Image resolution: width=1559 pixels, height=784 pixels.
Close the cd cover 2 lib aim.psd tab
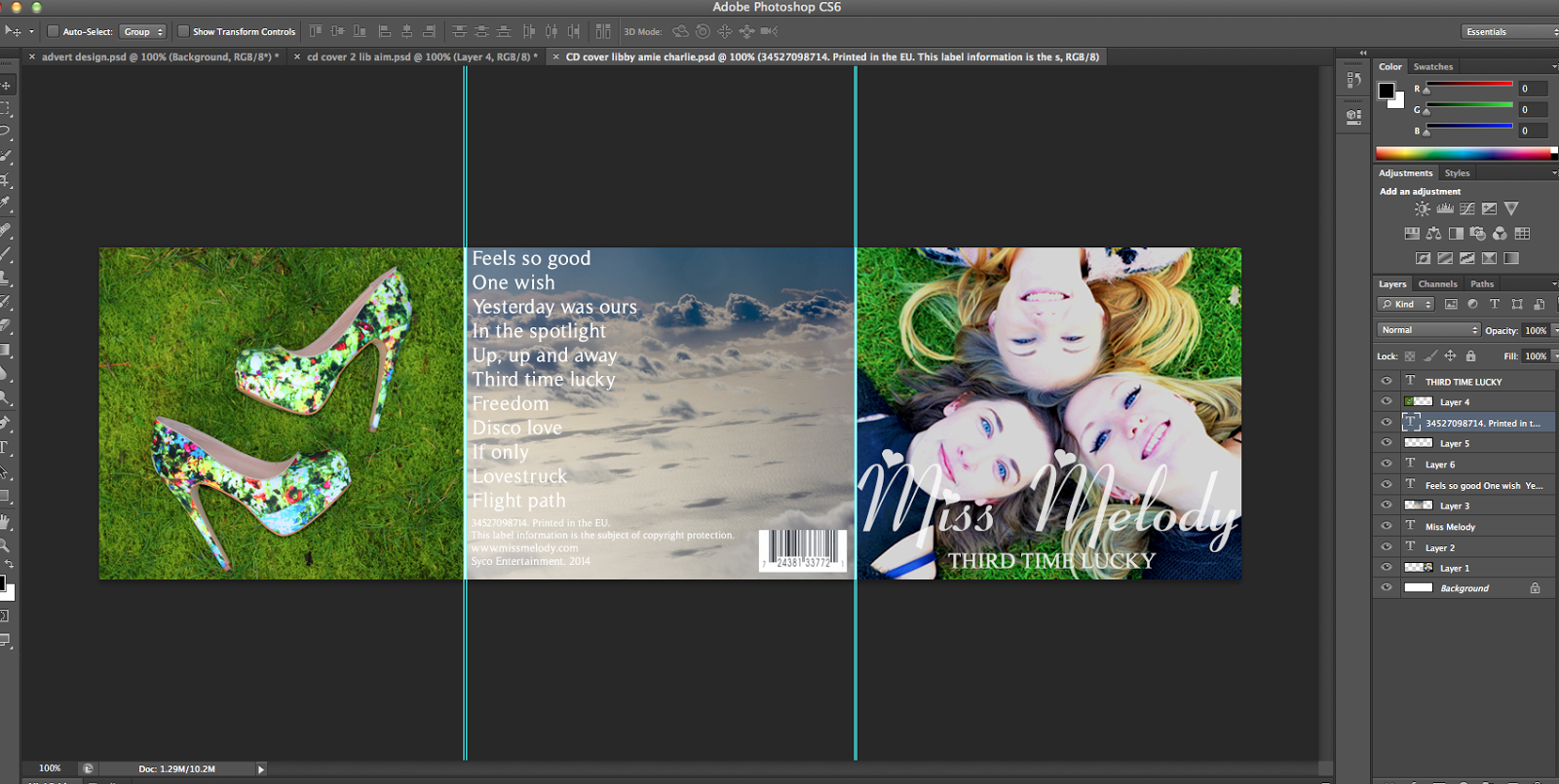[297, 56]
